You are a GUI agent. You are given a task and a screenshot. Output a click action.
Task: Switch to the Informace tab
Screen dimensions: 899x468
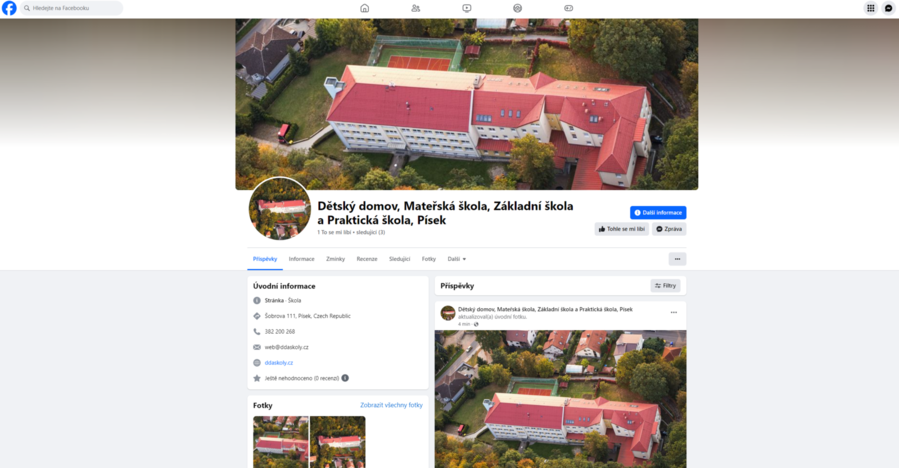[x=302, y=259]
